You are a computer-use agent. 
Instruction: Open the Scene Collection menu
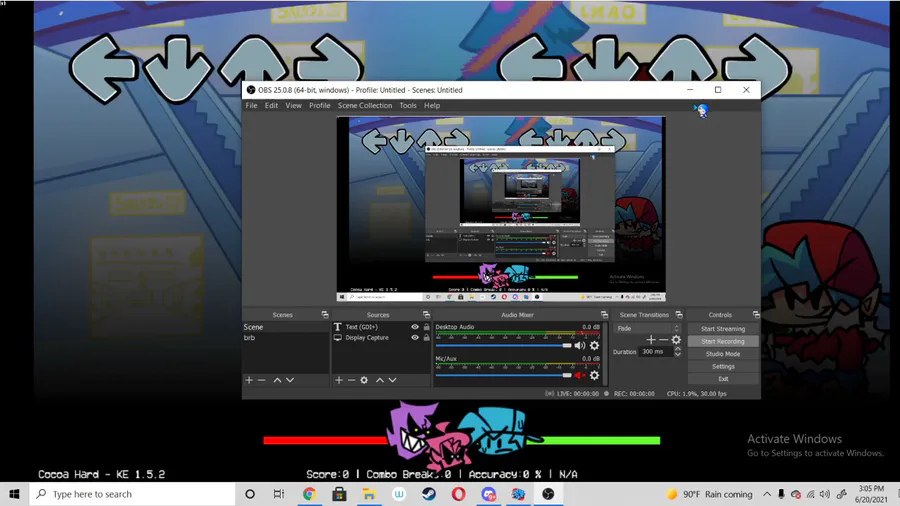(365, 106)
